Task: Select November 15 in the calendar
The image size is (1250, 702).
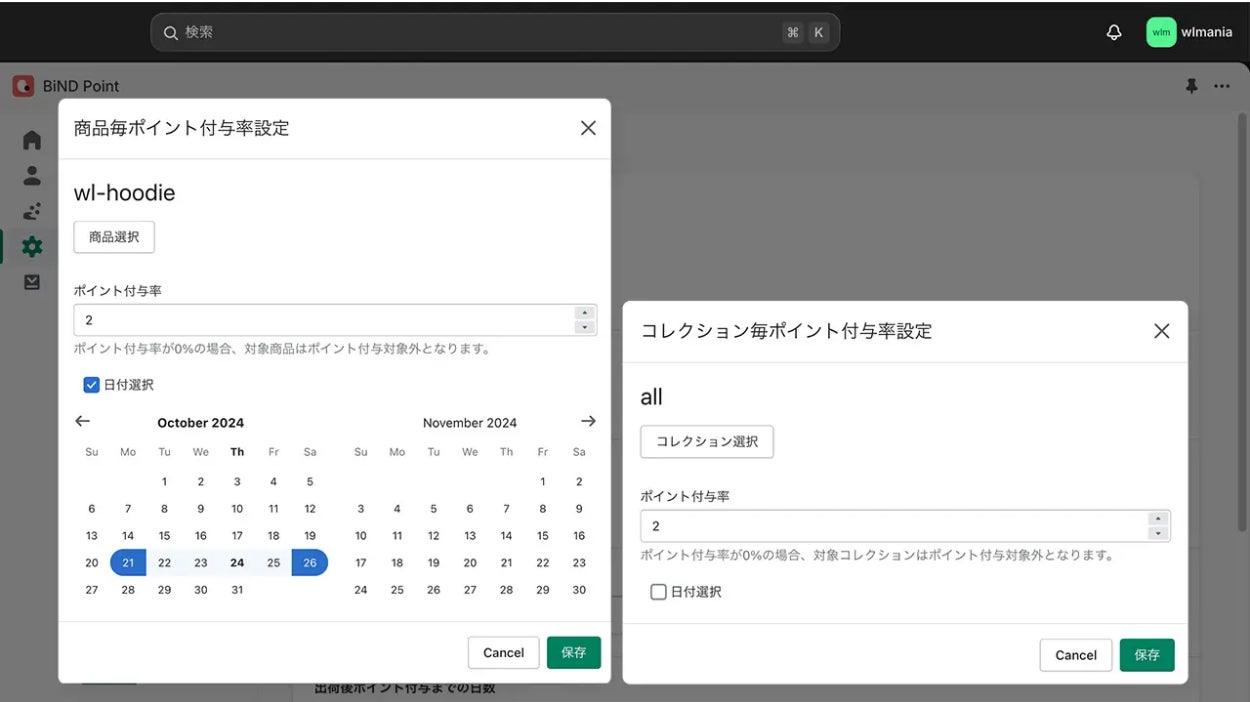Action: pyautogui.click(x=543, y=536)
